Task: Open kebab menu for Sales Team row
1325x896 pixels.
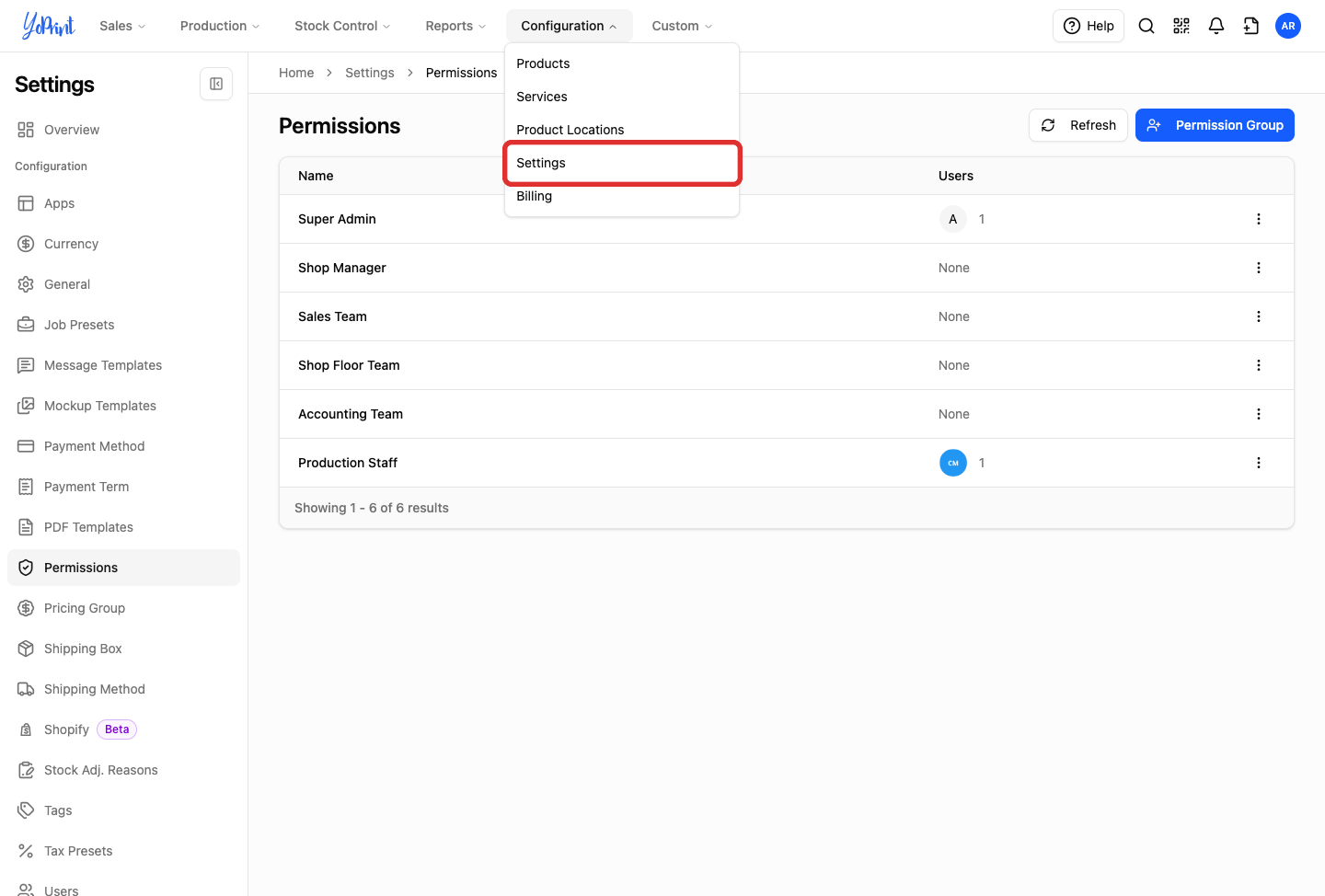Action: tap(1259, 316)
